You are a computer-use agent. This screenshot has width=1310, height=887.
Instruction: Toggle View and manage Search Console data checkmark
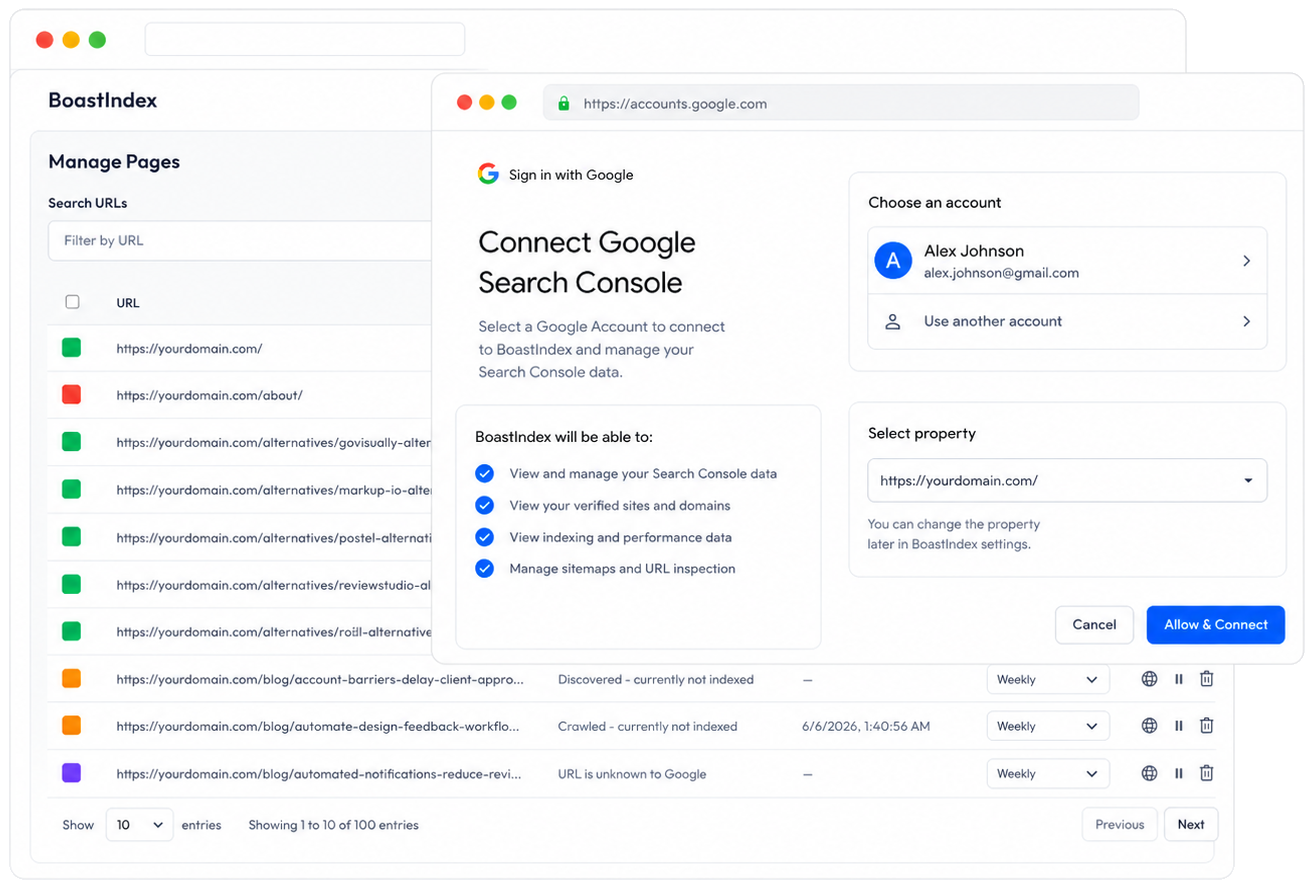pyautogui.click(x=484, y=474)
